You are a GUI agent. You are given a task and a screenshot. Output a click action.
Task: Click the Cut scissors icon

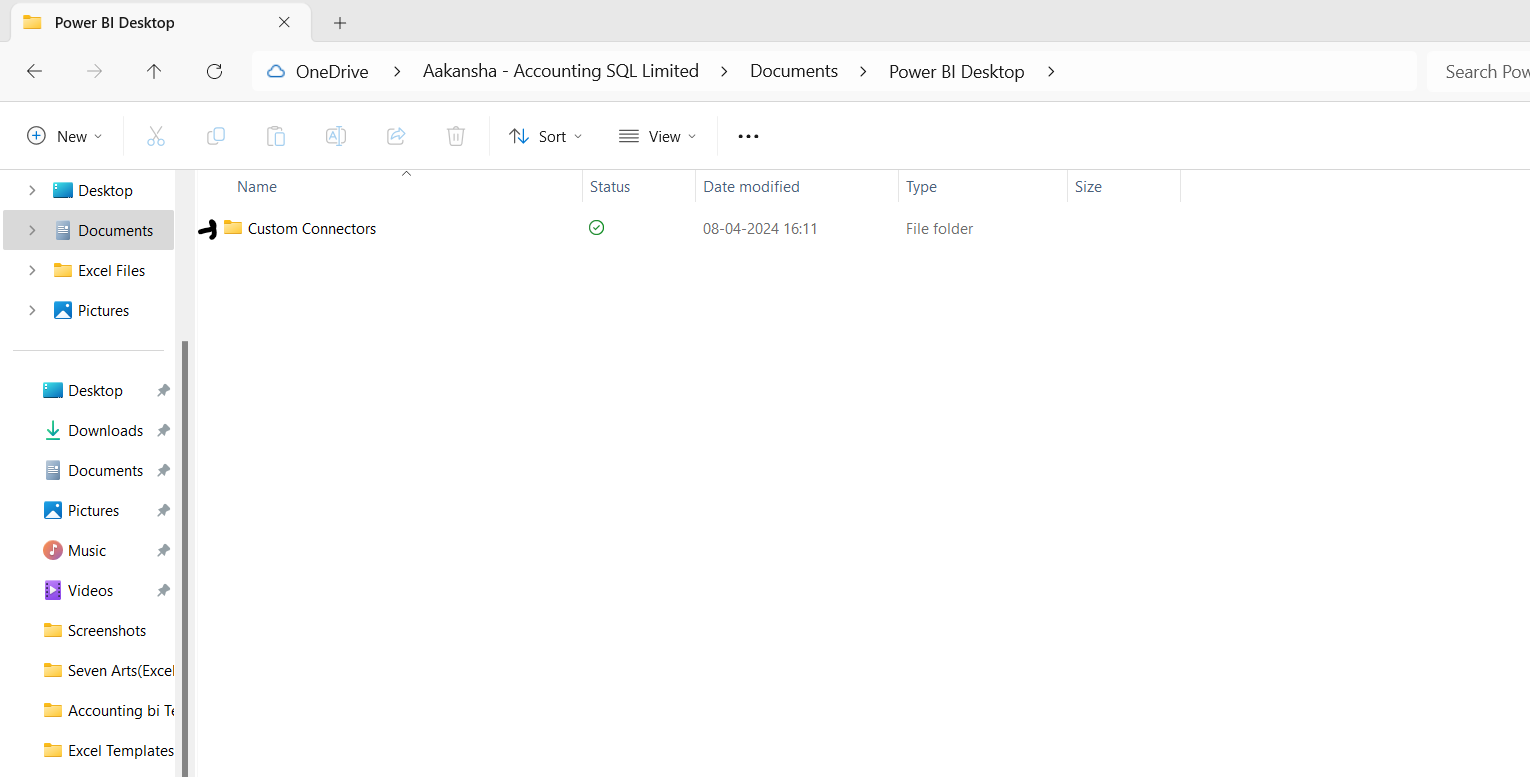click(x=156, y=136)
